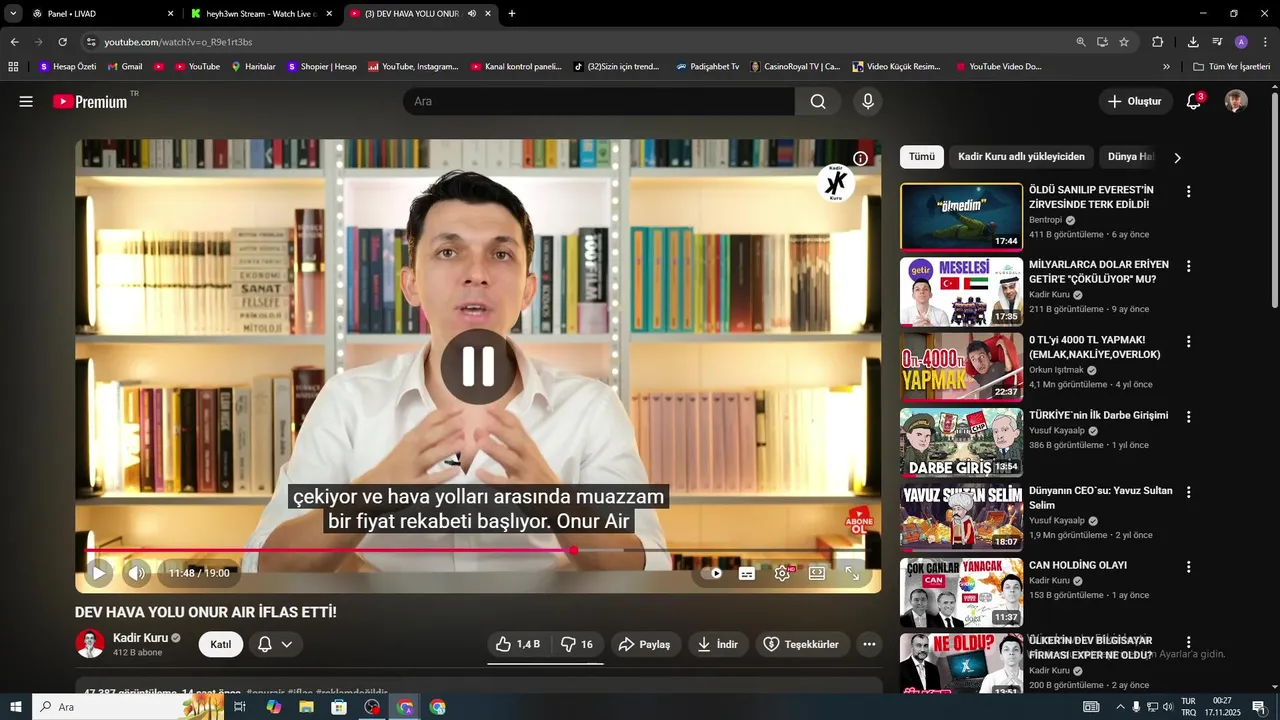Open File Explorer from taskbar

tap(306, 707)
